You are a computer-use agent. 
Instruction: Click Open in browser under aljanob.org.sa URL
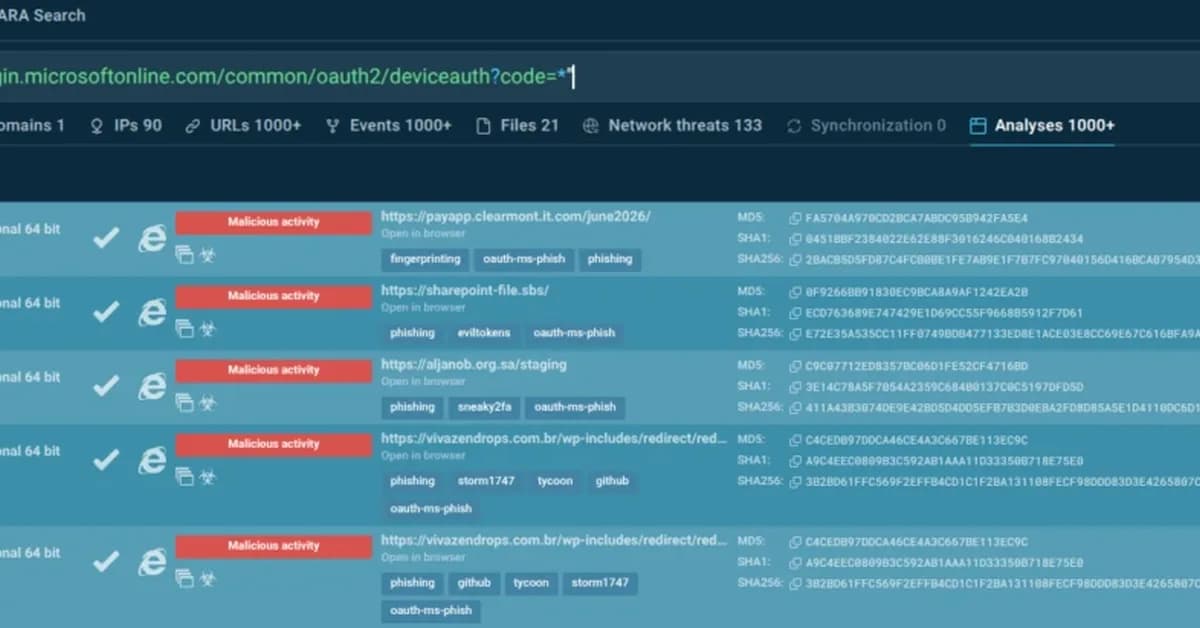pyautogui.click(x=423, y=382)
